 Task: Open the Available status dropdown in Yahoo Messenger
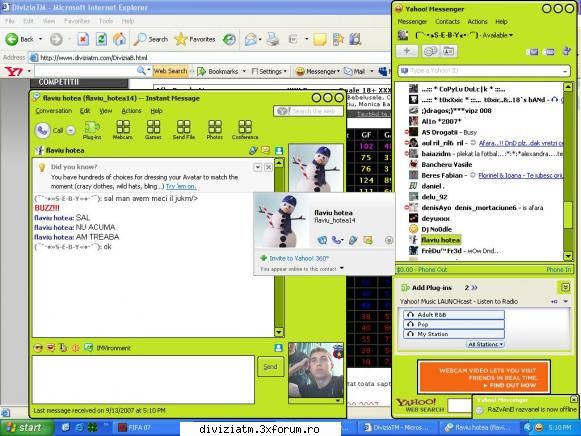tap(498, 35)
